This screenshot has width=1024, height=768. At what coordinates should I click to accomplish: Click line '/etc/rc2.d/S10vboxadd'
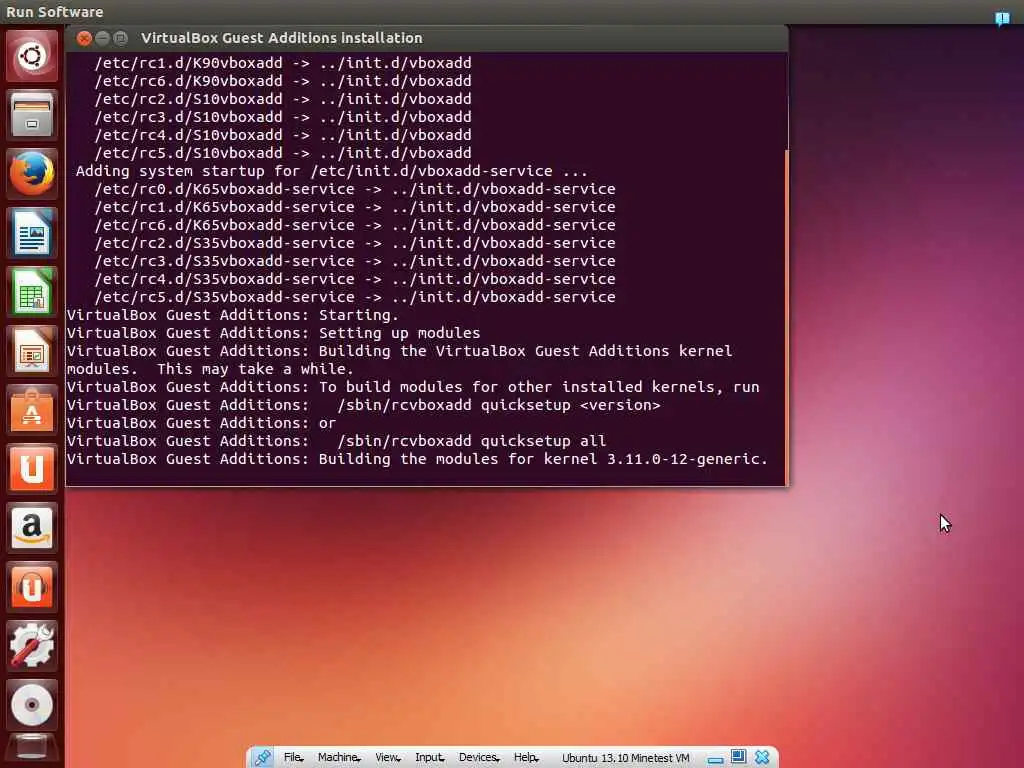point(283,99)
